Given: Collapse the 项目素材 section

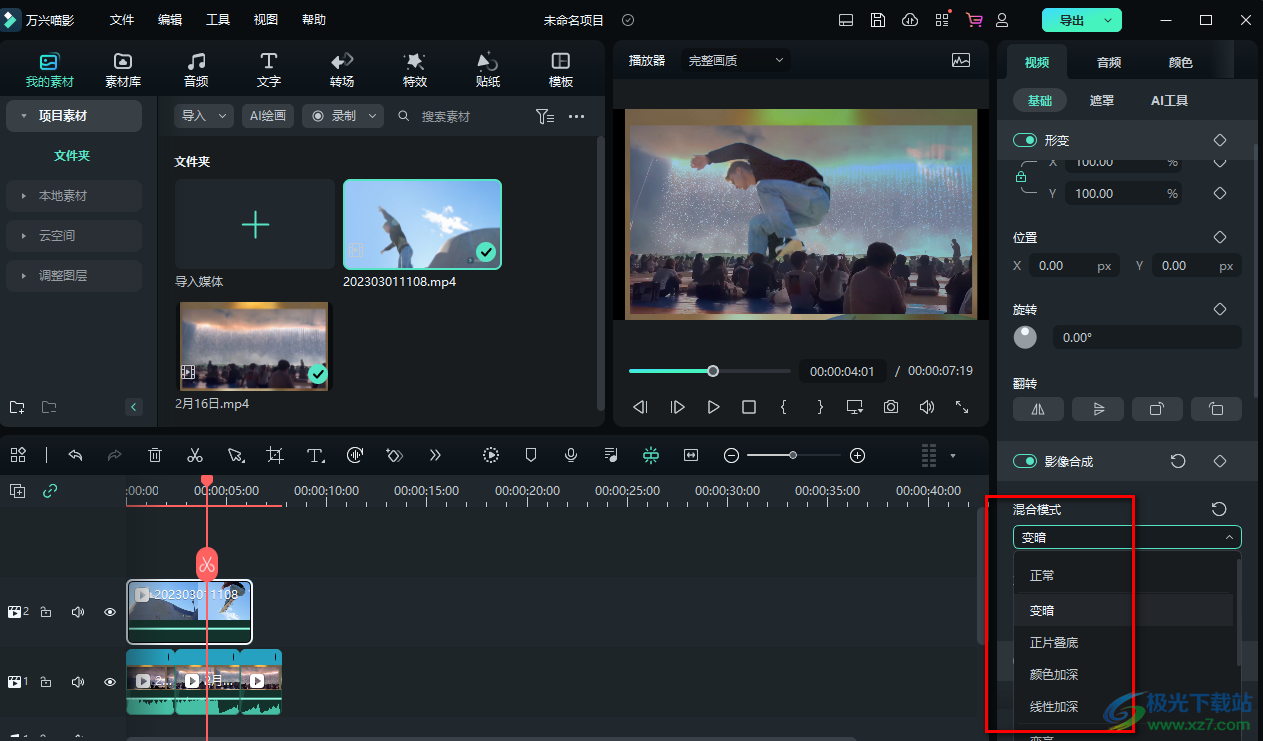Looking at the screenshot, I should tap(74, 116).
